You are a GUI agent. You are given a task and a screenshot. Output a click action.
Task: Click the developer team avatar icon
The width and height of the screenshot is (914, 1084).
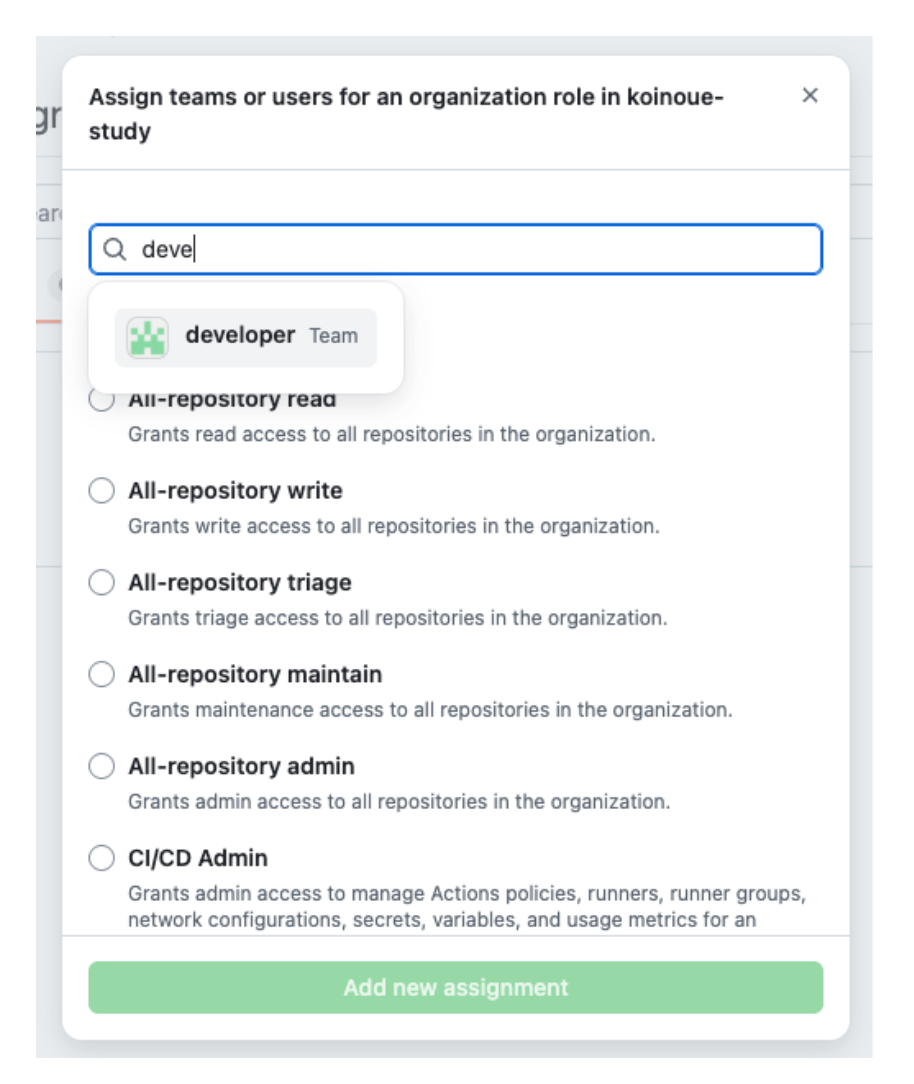pos(147,337)
